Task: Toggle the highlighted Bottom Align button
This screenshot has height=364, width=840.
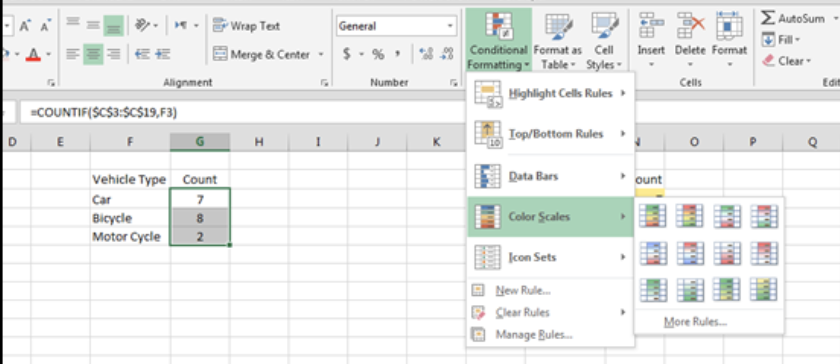Action: [x=114, y=25]
